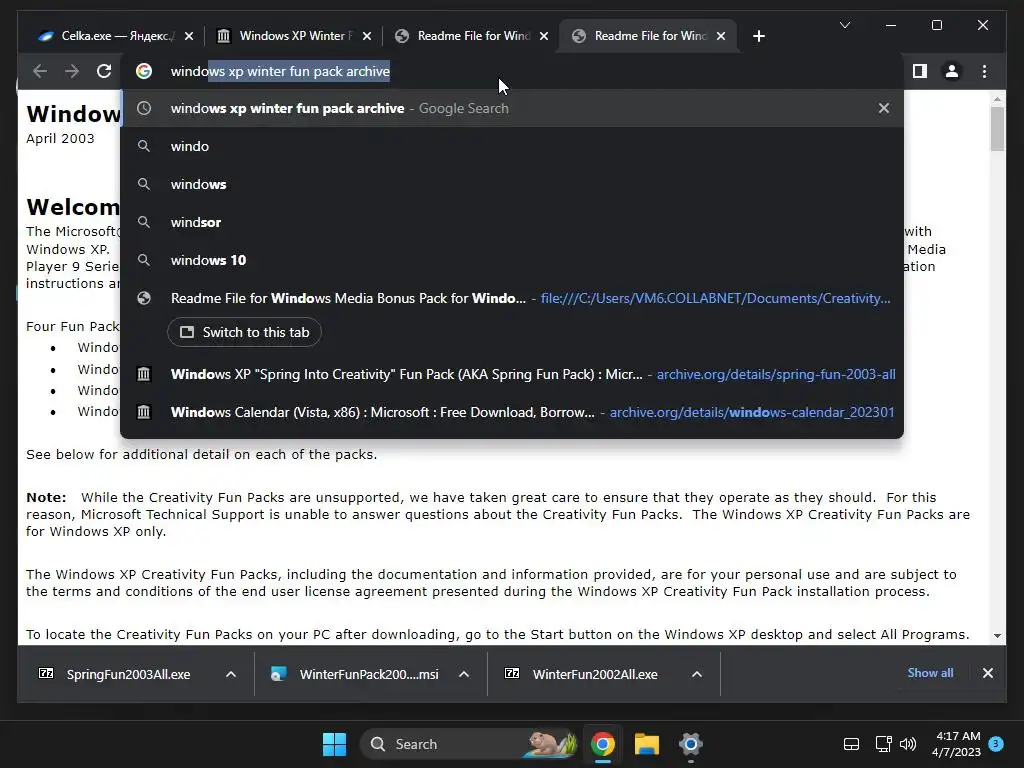This screenshot has width=1024, height=768.
Task: Click the Google icon in address bar
Action: coord(144,71)
